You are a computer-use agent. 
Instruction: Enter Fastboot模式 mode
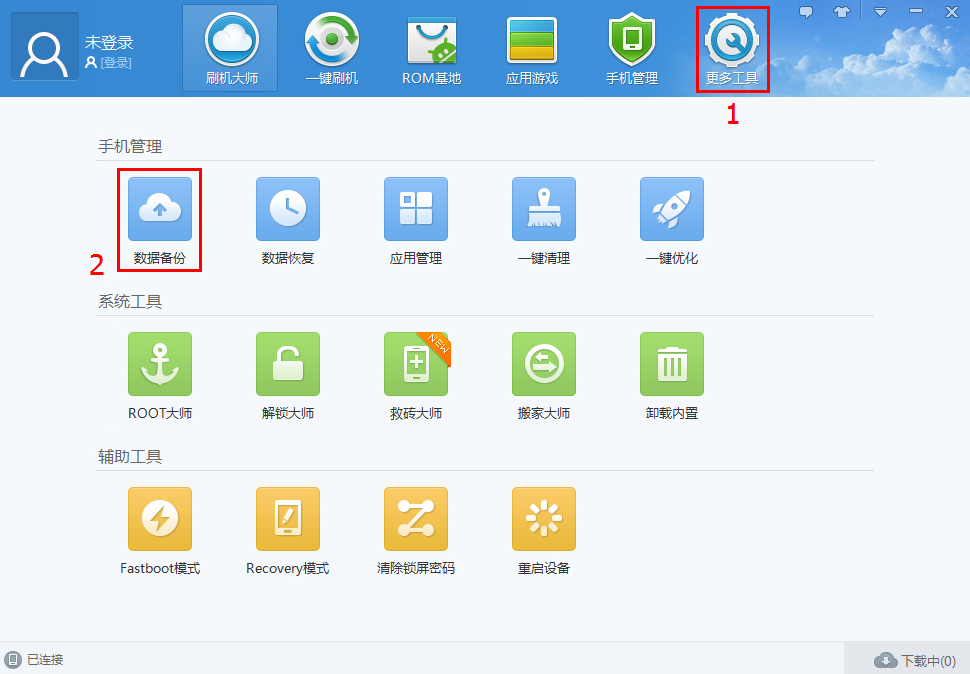pos(160,519)
